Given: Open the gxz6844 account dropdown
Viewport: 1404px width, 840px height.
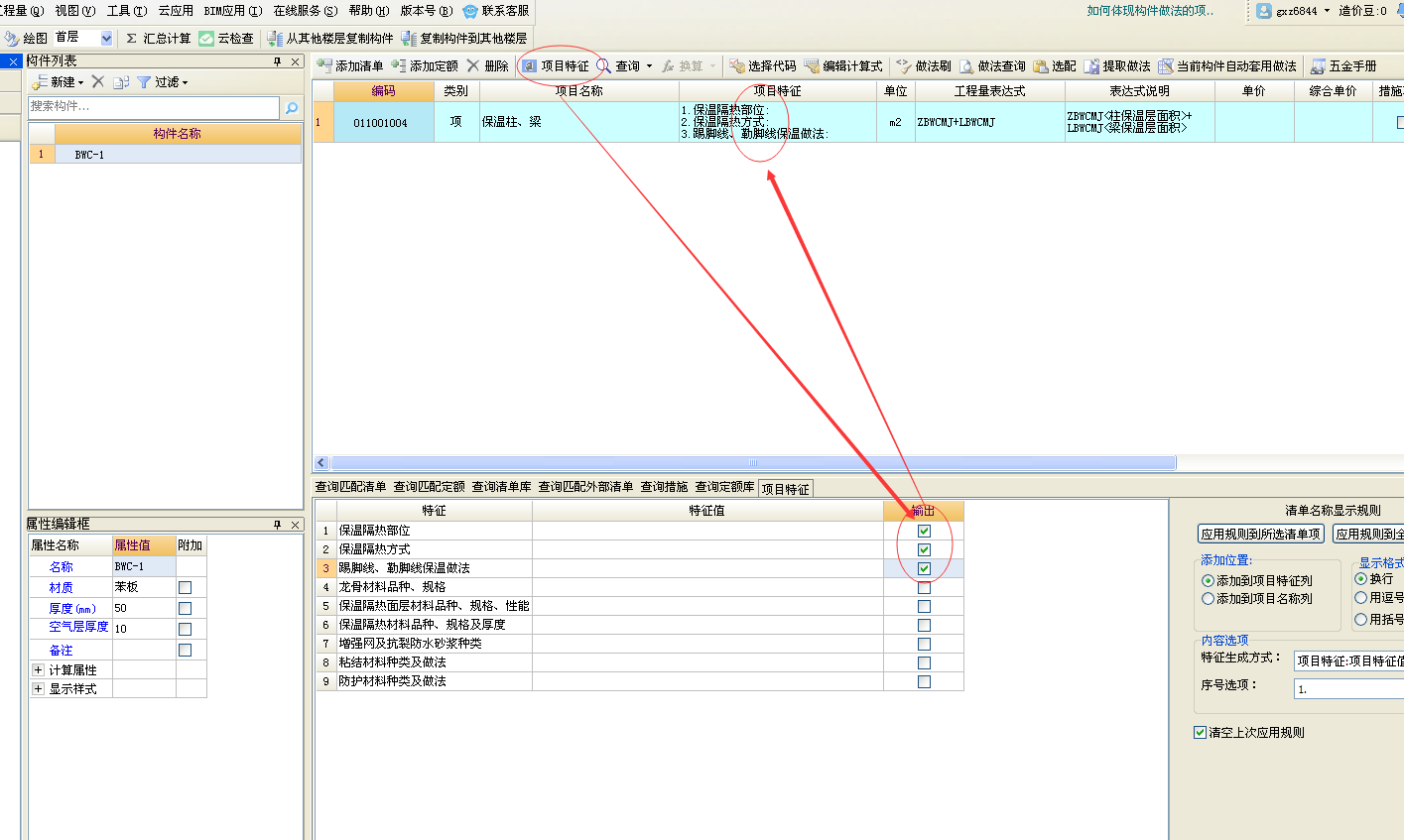Looking at the screenshot, I should click(1327, 11).
